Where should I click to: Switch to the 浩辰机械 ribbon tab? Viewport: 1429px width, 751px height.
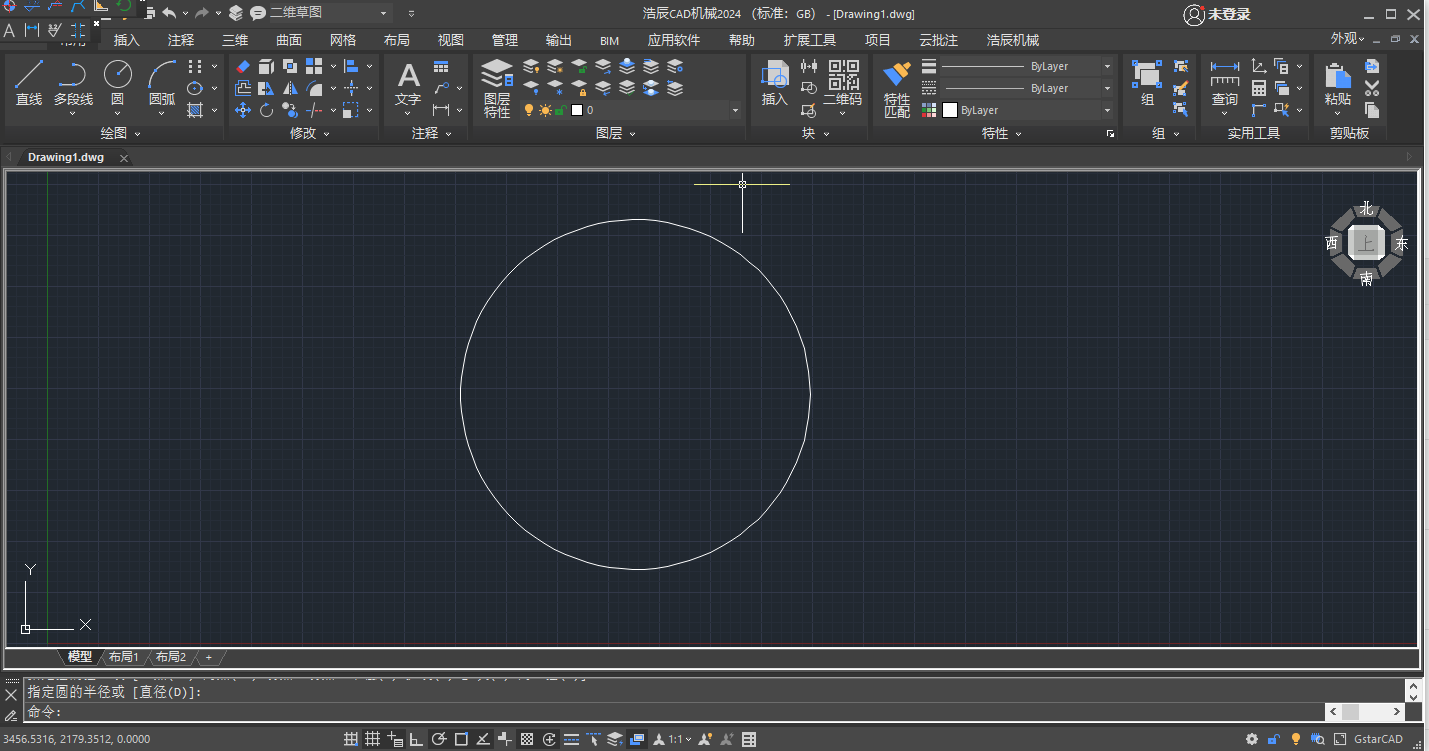tap(1013, 40)
